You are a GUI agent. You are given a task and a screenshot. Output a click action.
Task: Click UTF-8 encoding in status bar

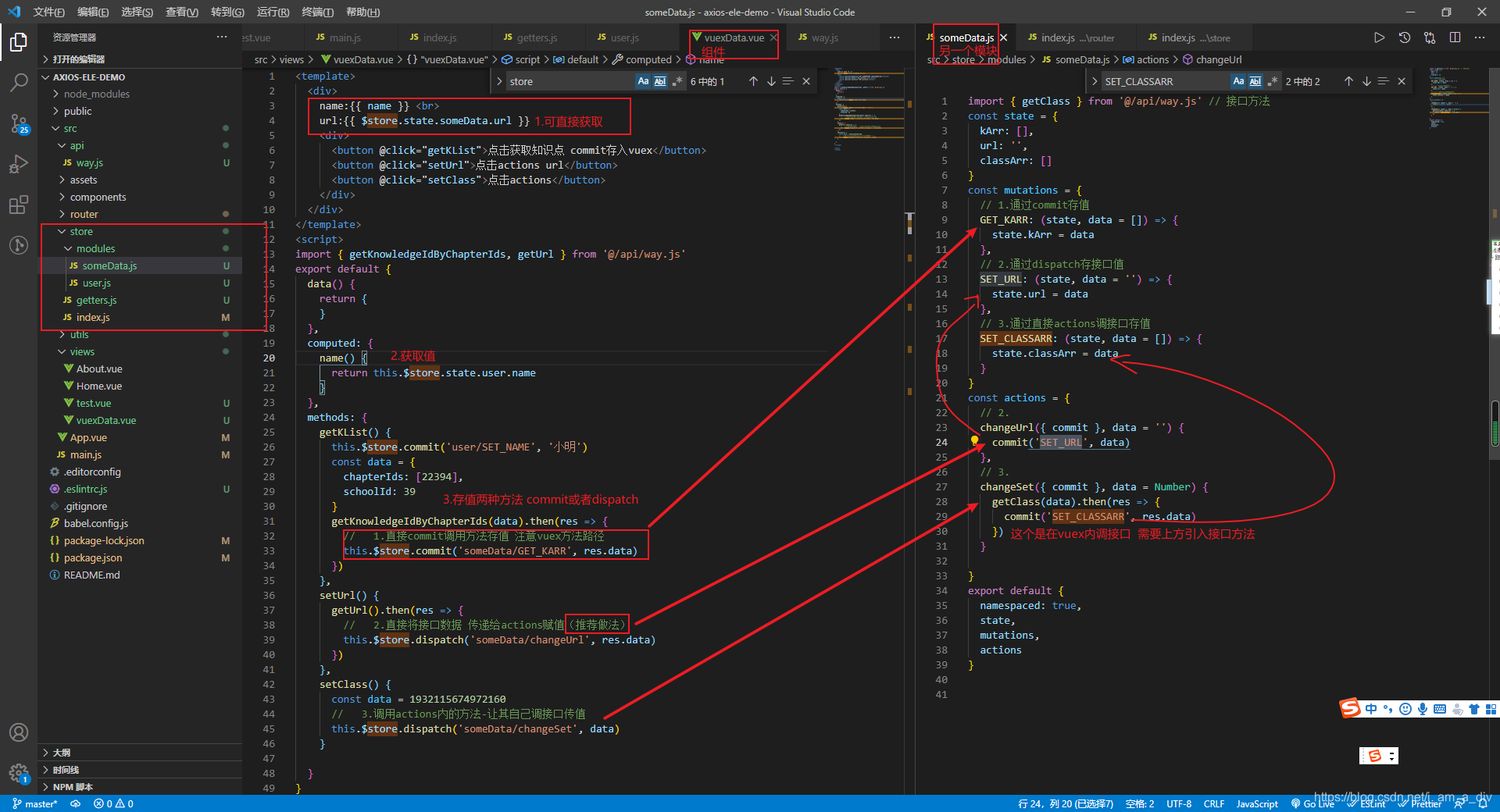[1179, 803]
